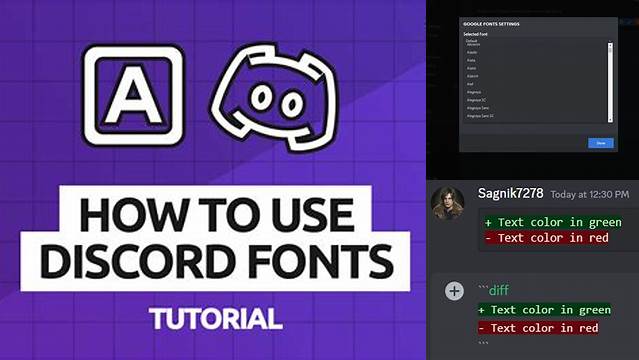Open Sagnik7278's profile avatar
The height and width of the screenshot is (360, 639).
click(x=447, y=203)
